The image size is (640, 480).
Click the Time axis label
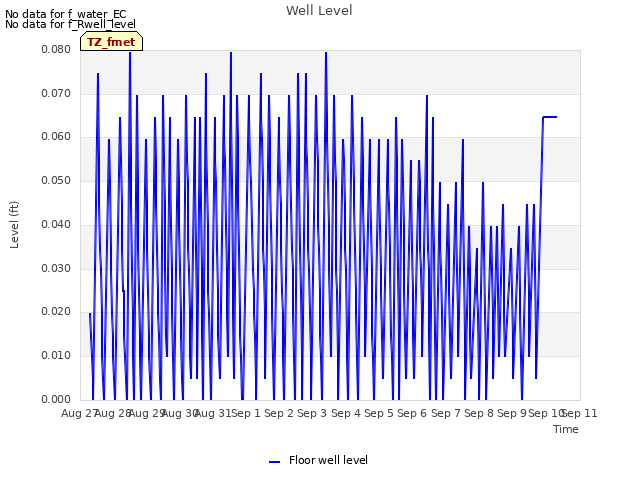566,429
